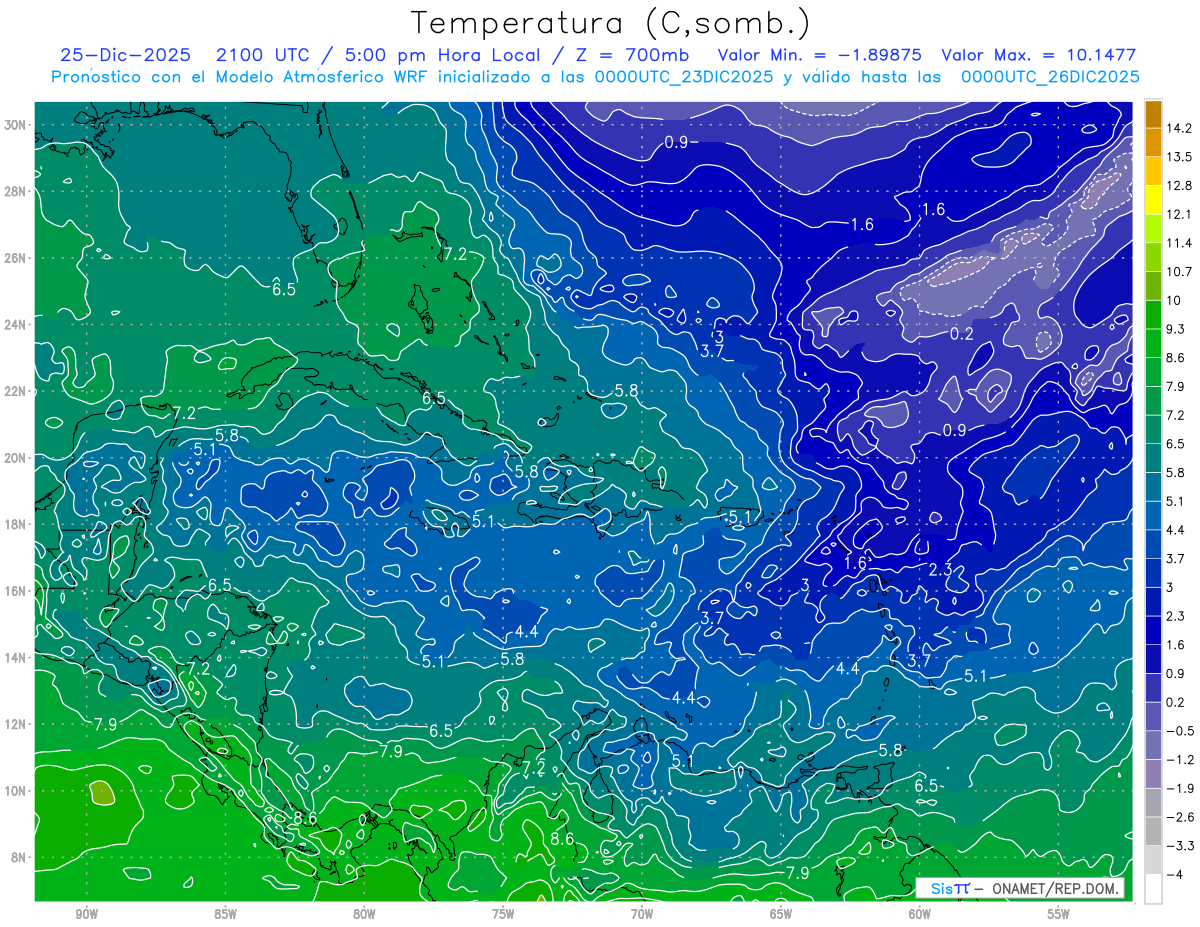
Task: Click the '65W' longitude axis label
Action: click(x=781, y=914)
